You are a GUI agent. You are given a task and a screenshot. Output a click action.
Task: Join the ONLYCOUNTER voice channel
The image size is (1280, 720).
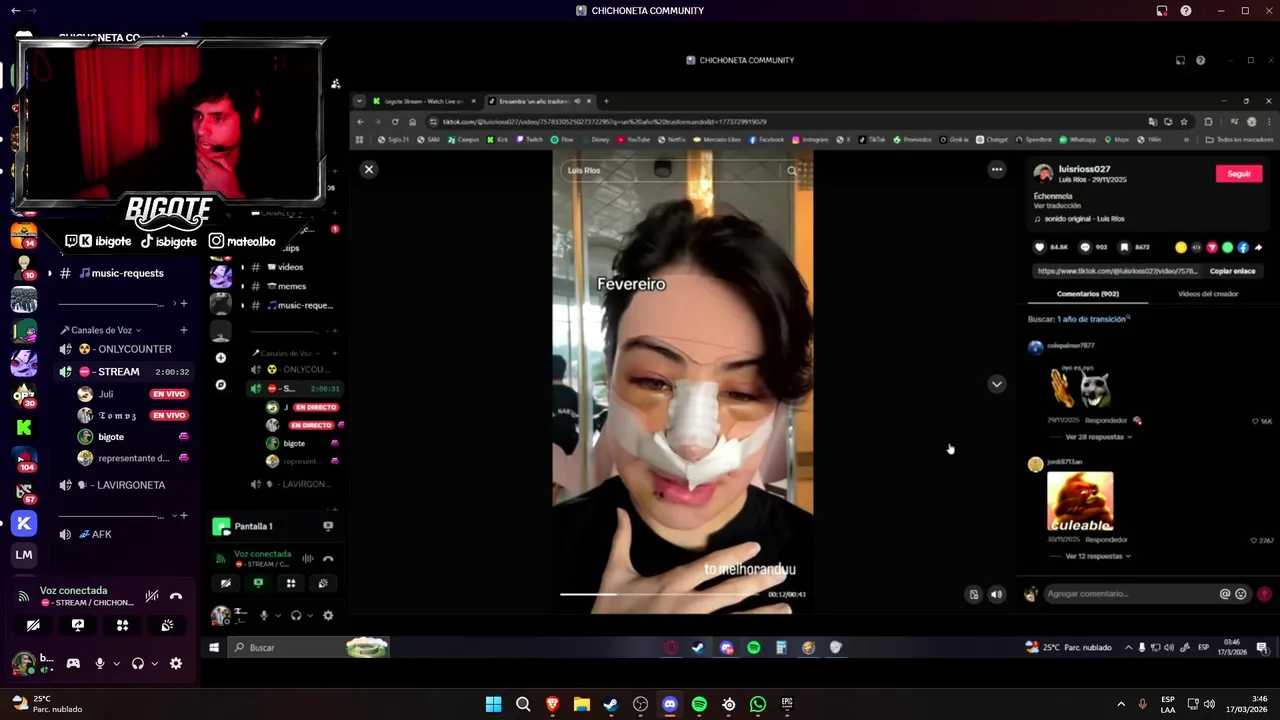(123, 349)
